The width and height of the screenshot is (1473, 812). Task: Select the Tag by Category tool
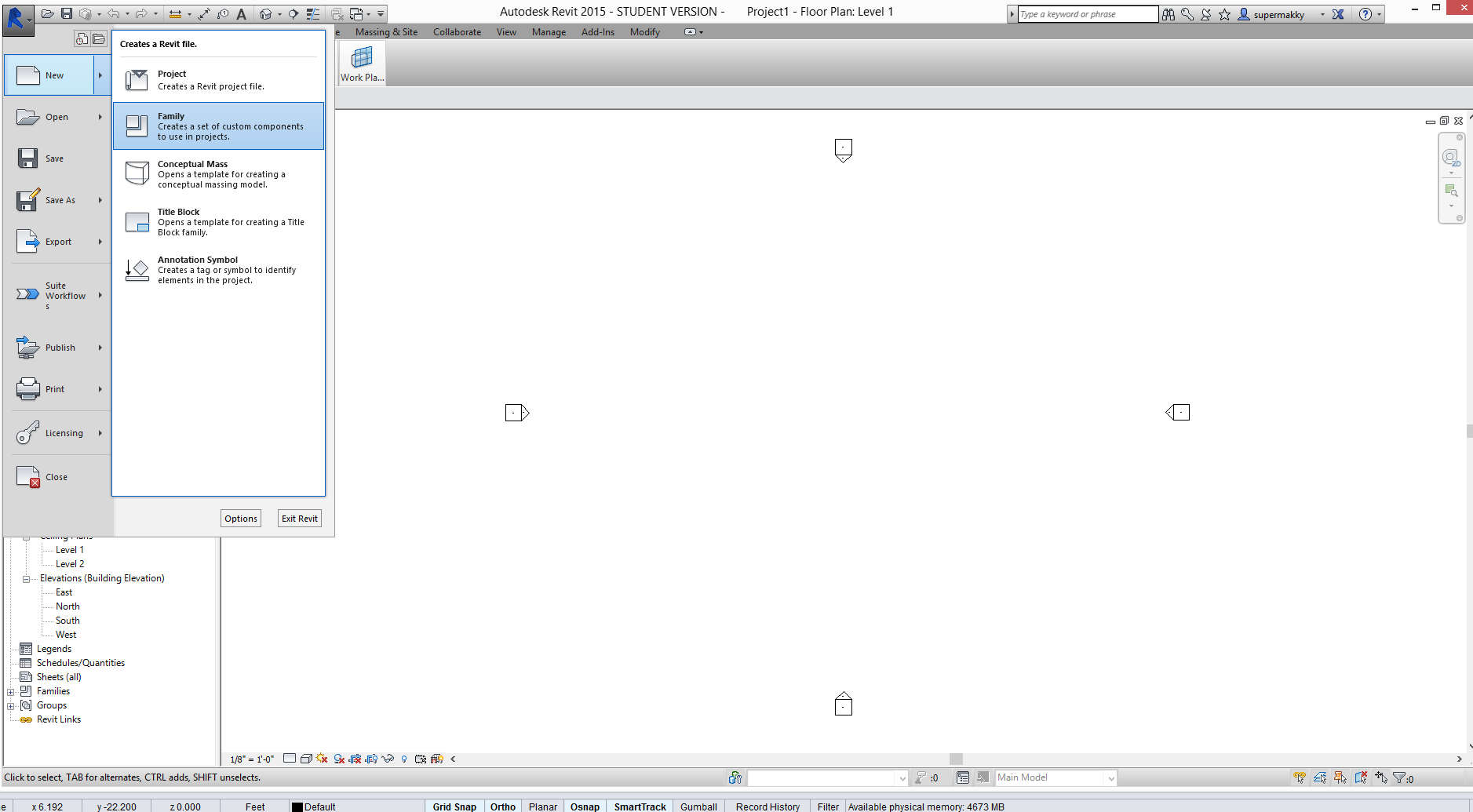[223, 14]
